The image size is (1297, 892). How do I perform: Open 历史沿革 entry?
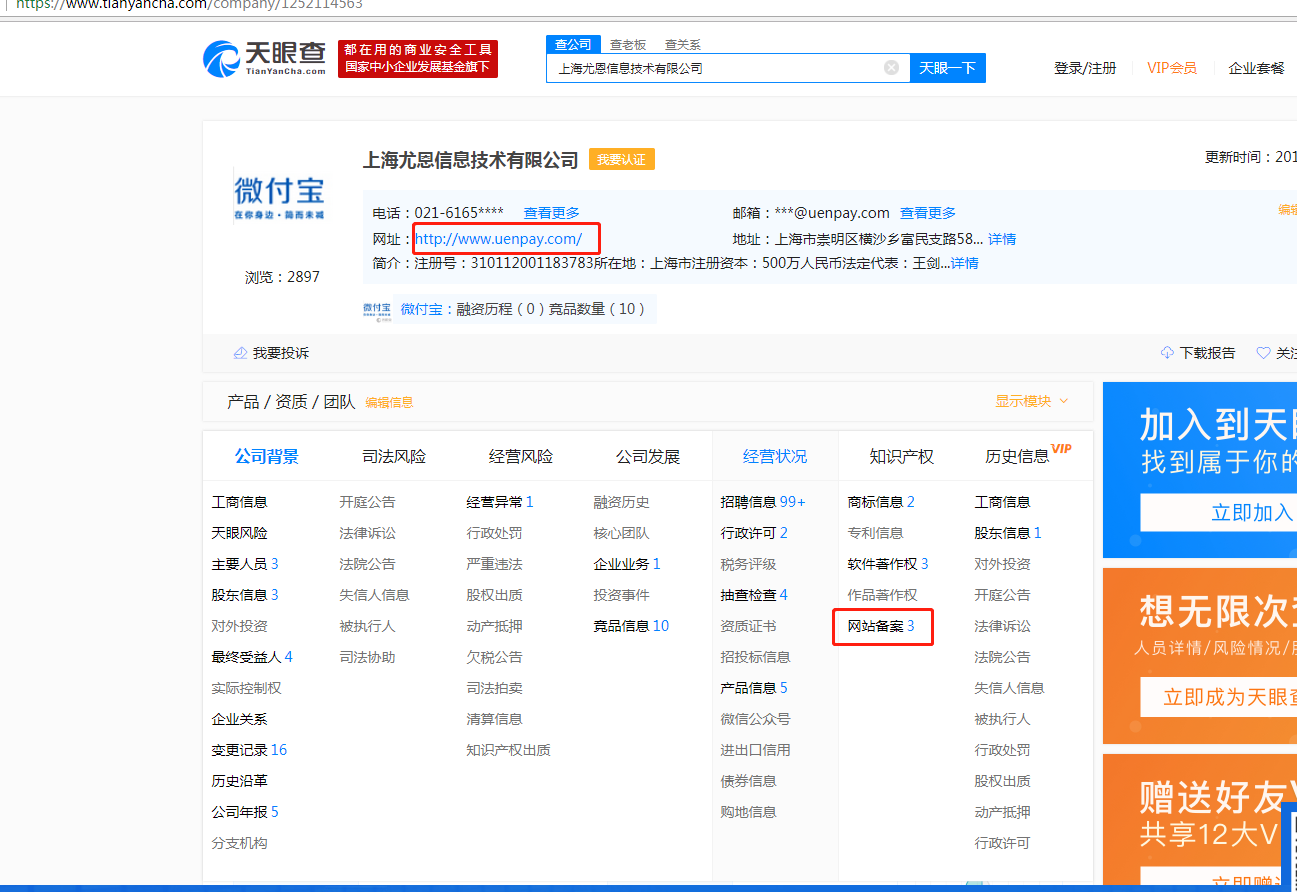point(240,781)
